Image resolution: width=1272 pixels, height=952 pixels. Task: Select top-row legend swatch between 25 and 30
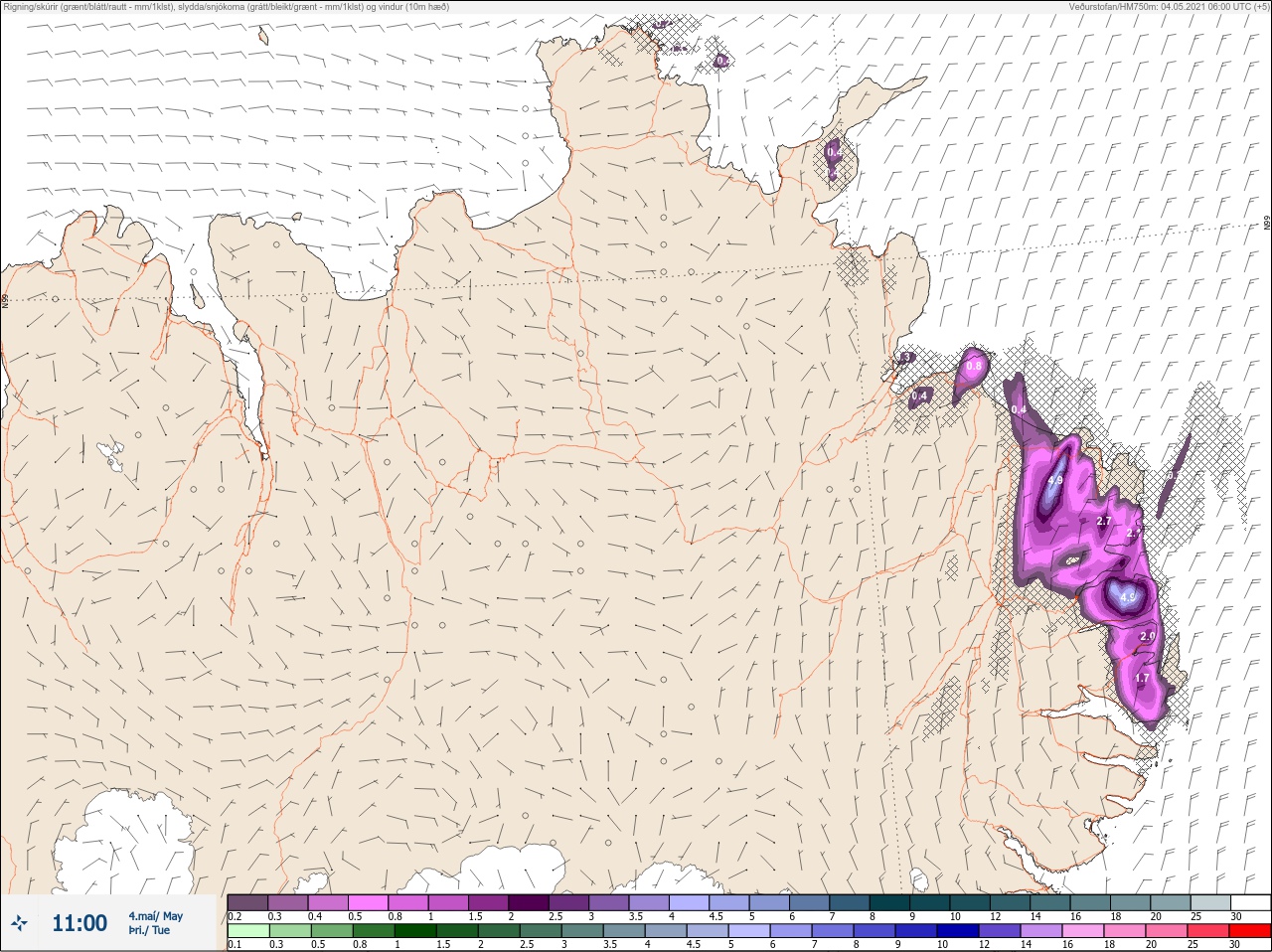[x=1211, y=902]
